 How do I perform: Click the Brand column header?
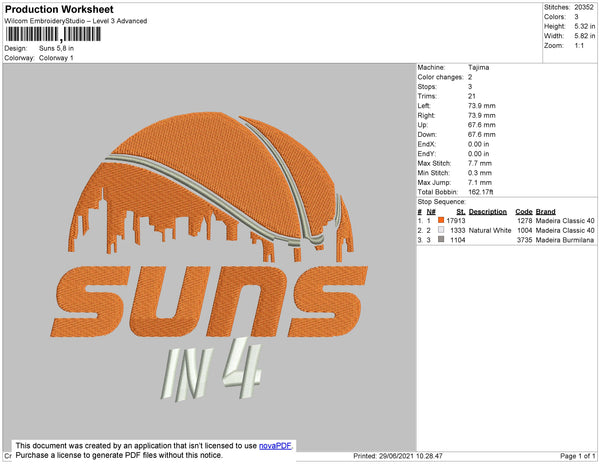[x=545, y=212]
